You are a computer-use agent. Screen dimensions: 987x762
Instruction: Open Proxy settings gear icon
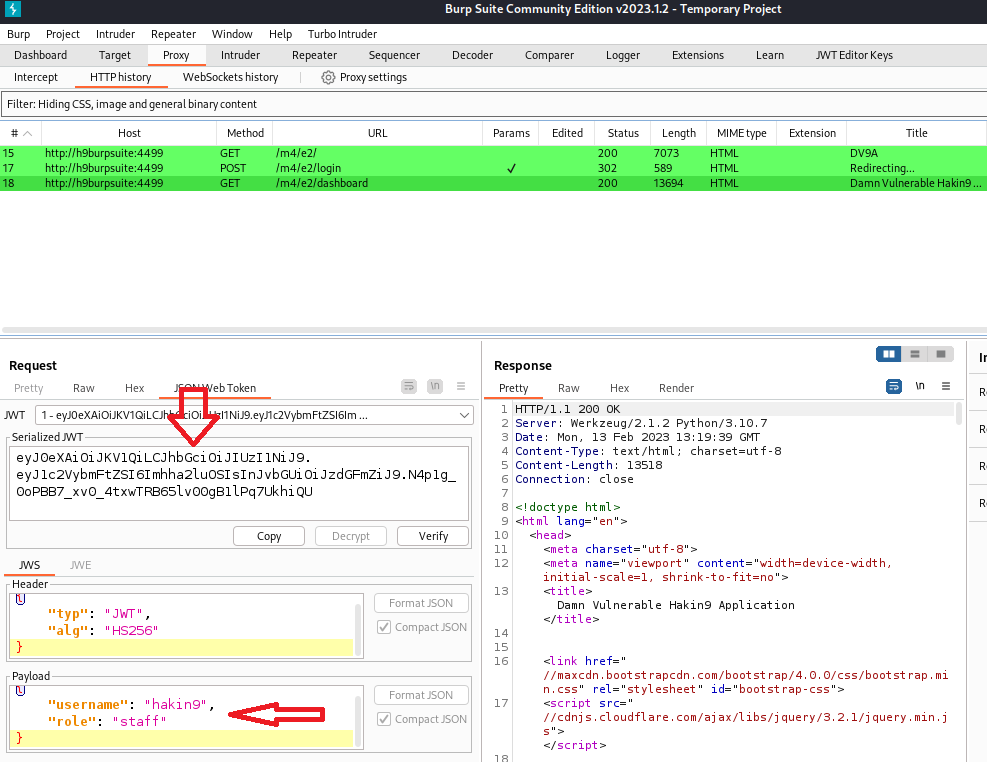pyautogui.click(x=328, y=77)
